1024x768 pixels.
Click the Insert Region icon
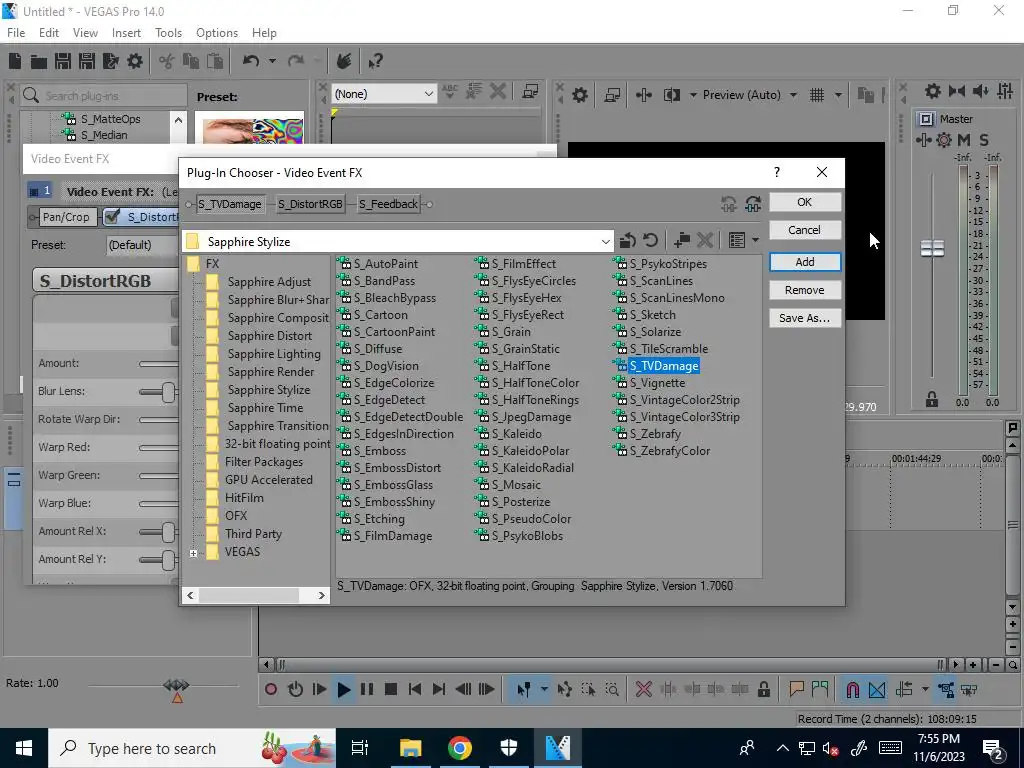(x=820, y=689)
